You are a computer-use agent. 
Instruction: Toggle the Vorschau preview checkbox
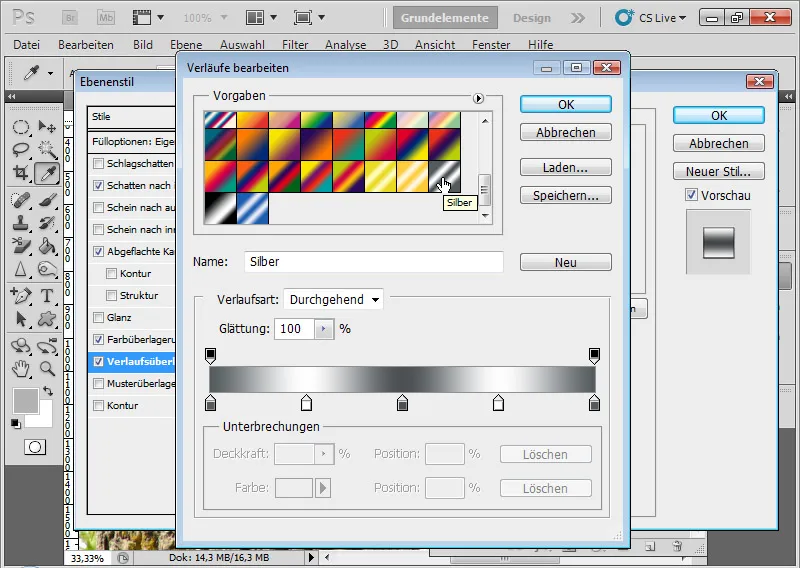pyautogui.click(x=691, y=195)
